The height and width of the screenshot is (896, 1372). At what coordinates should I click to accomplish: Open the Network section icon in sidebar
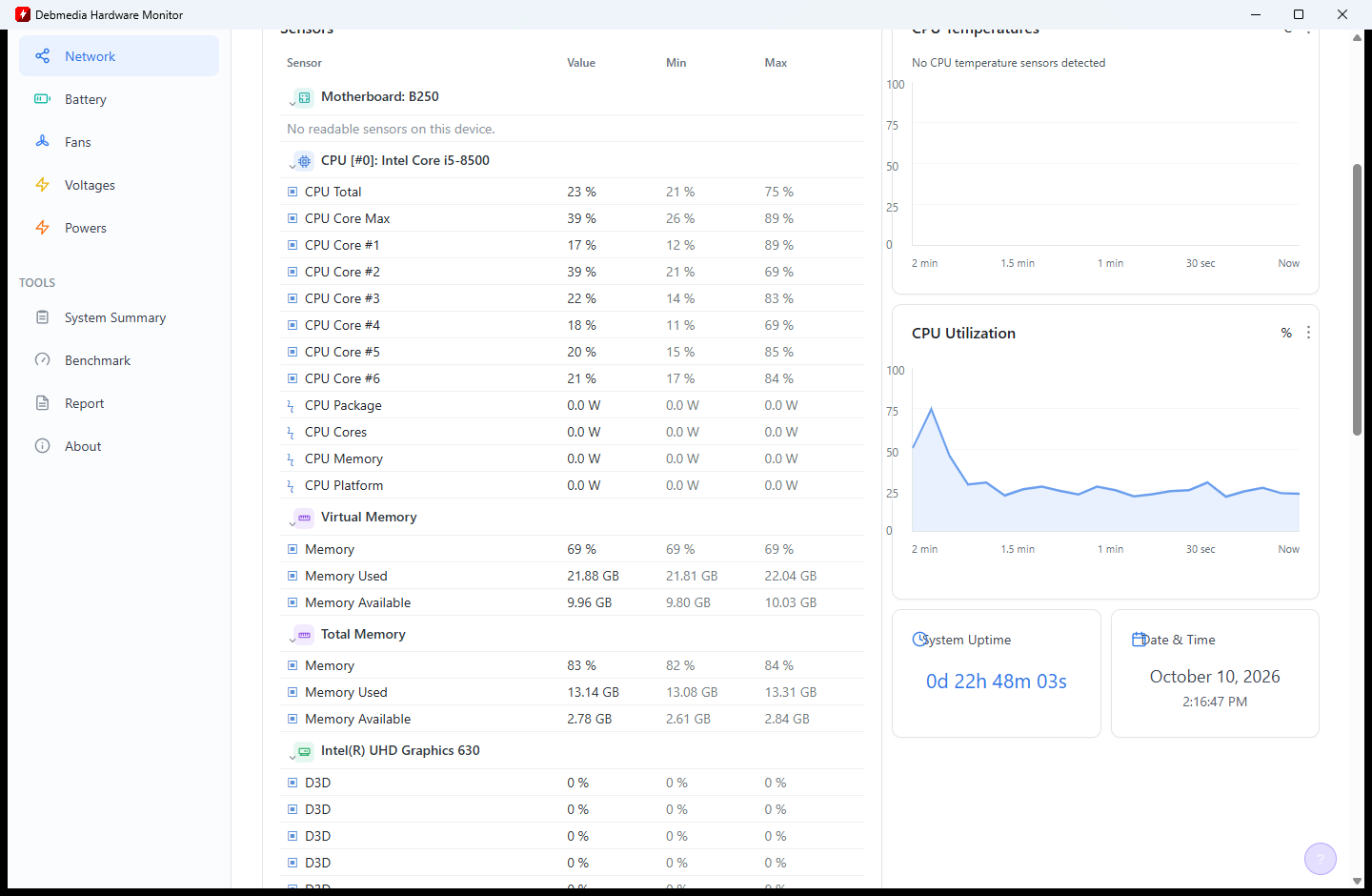click(x=42, y=56)
